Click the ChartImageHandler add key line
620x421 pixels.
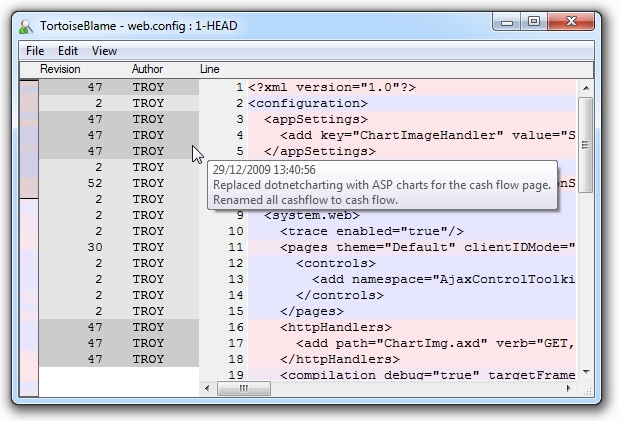pos(428,135)
